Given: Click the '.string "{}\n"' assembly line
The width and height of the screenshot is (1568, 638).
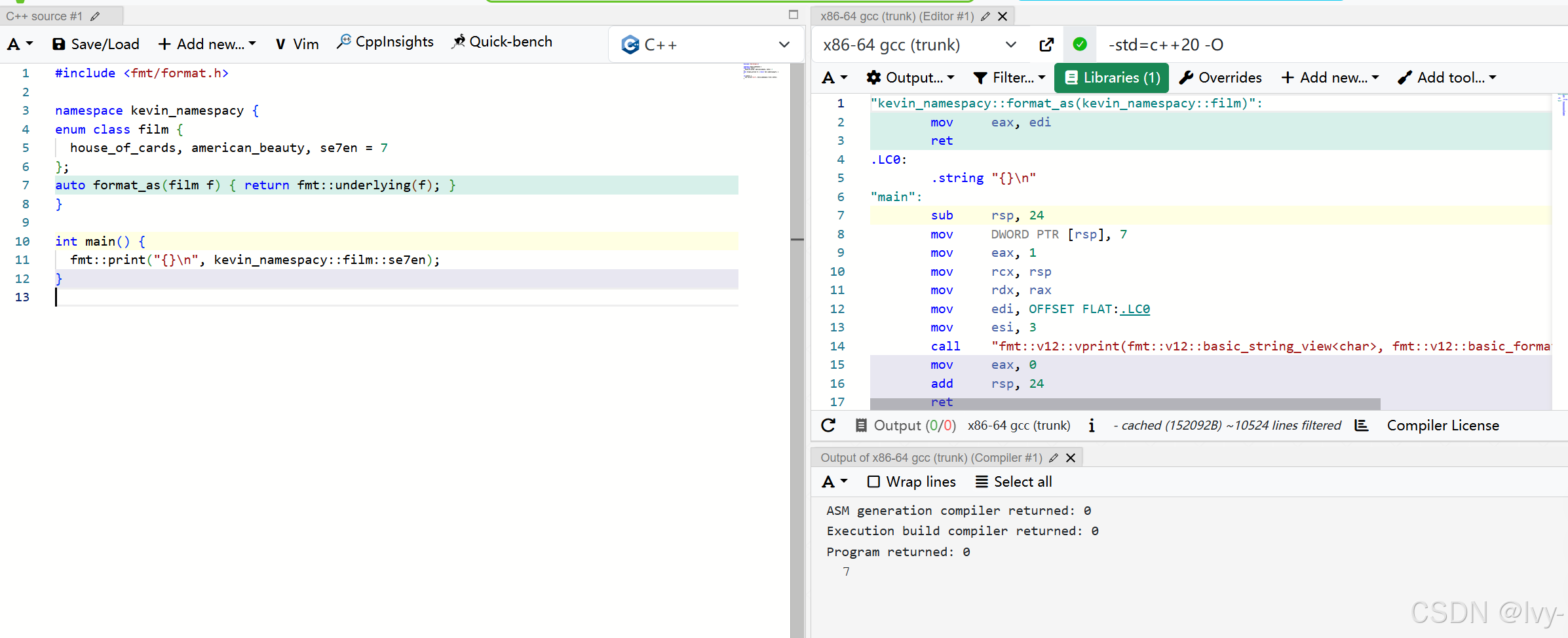Looking at the screenshot, I should [x=984, y=178].
